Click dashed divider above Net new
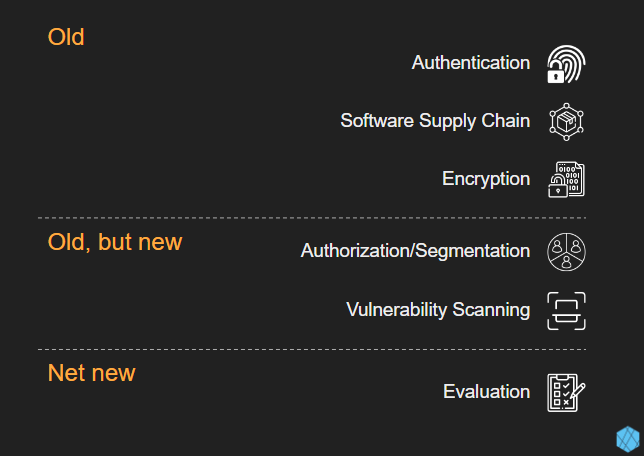The height and width of the screenshot is (456, 644). pyautogui.click(x=312, y=350)
